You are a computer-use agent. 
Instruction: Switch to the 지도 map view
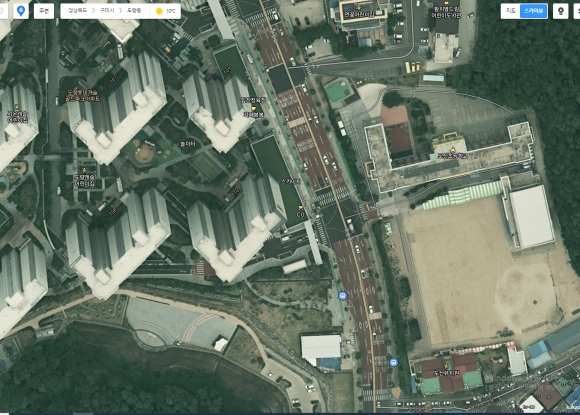point(511,11)
